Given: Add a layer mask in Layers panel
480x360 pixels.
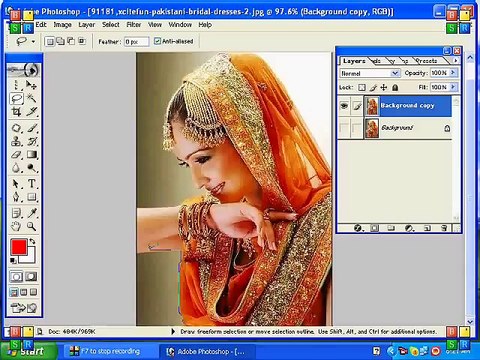Looking at the screenshot, I should [375, 228].
